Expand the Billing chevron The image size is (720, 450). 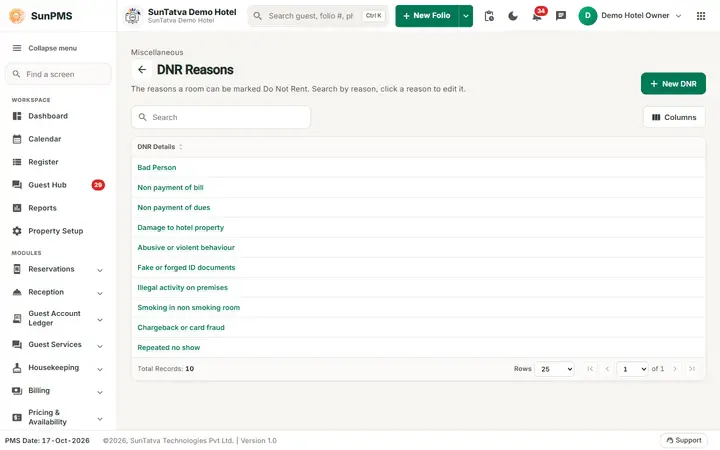coord(100,392)
